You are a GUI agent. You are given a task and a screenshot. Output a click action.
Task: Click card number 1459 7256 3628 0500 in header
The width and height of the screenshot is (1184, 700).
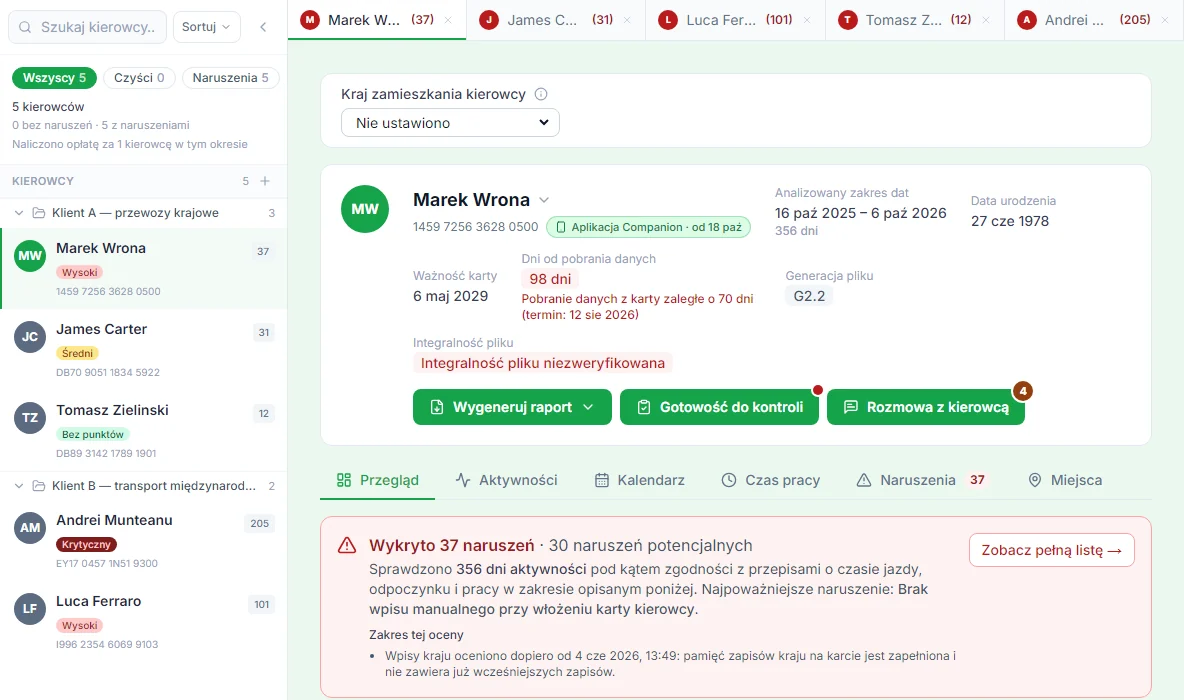[476, 227]
